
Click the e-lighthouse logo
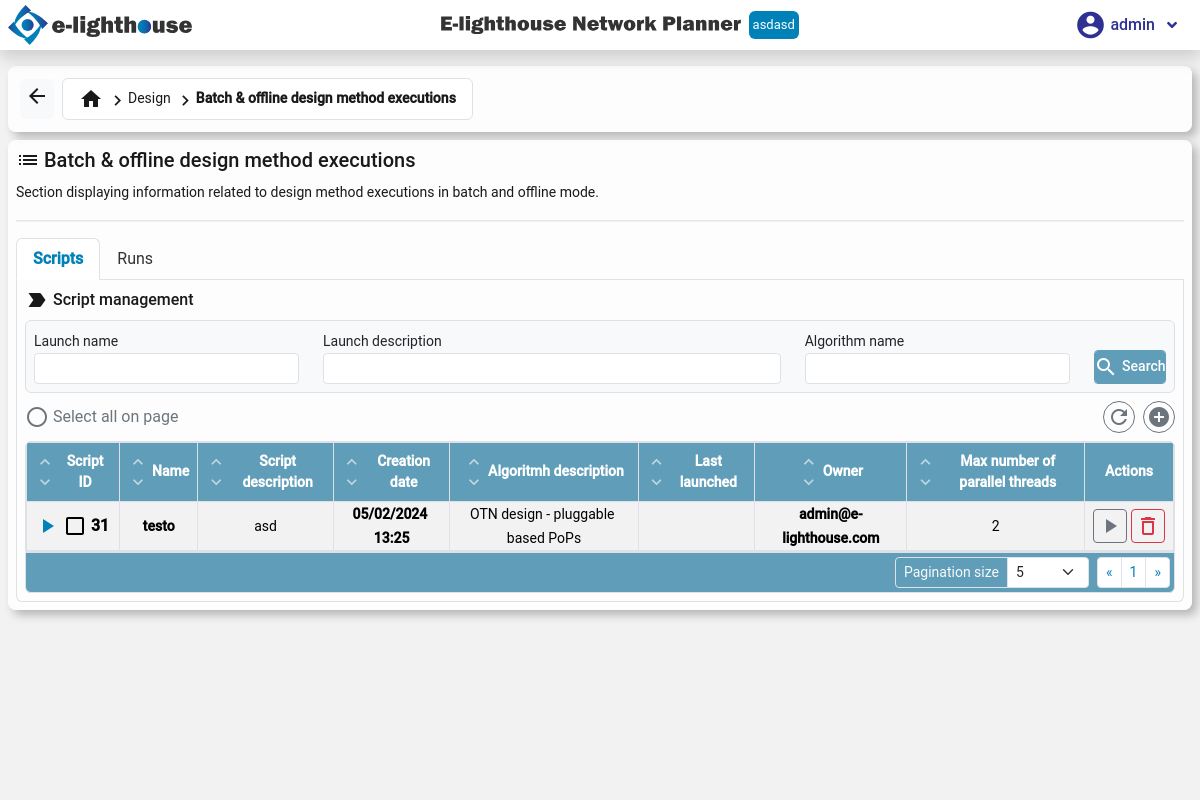100,25
